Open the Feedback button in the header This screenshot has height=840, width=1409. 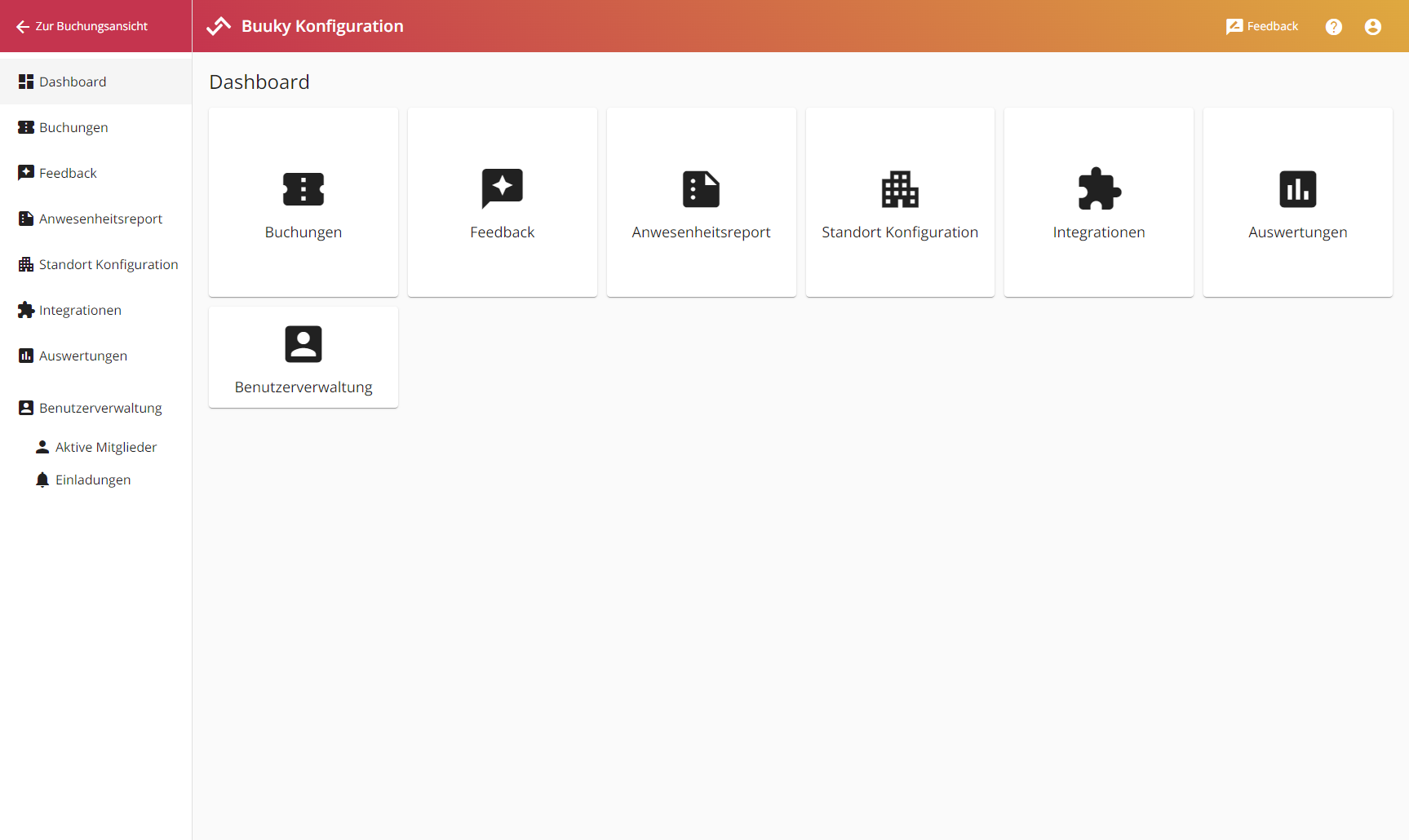click(1262, 25)
